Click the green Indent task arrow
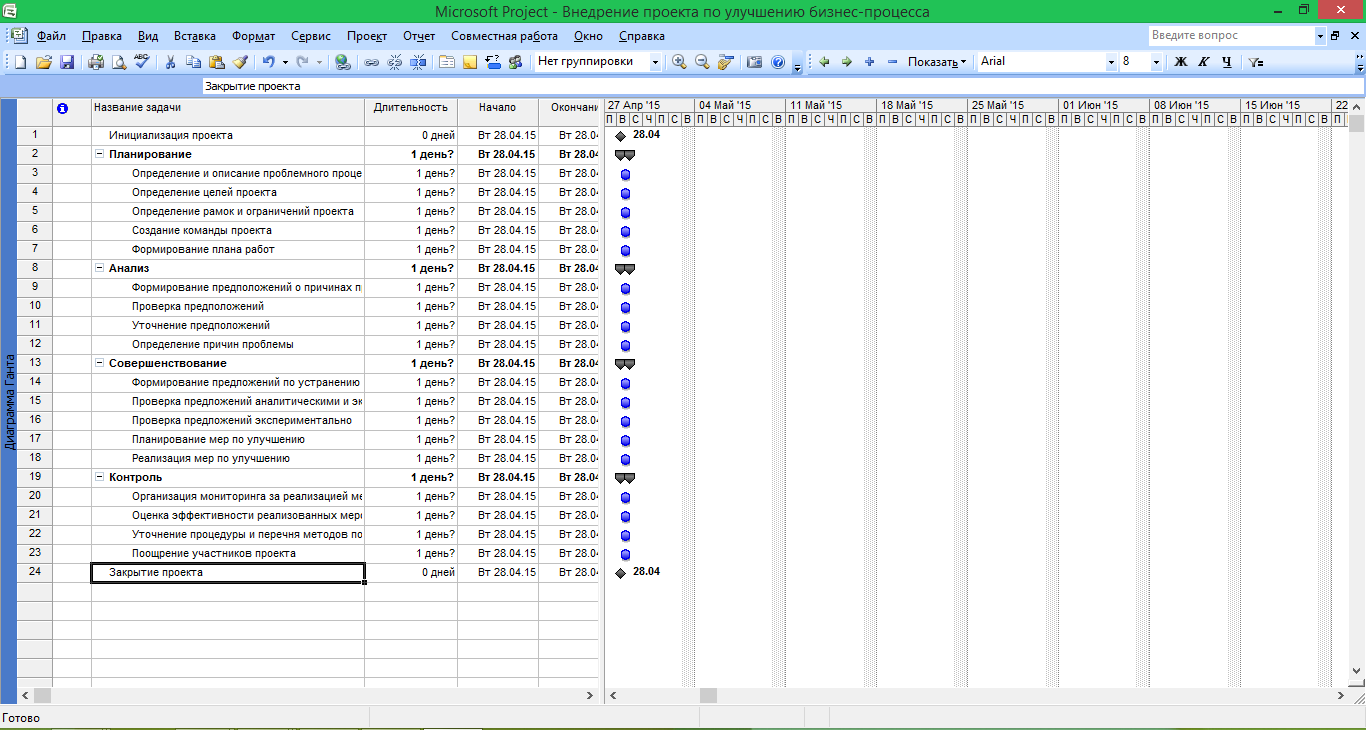 click(x=846, y=62)
